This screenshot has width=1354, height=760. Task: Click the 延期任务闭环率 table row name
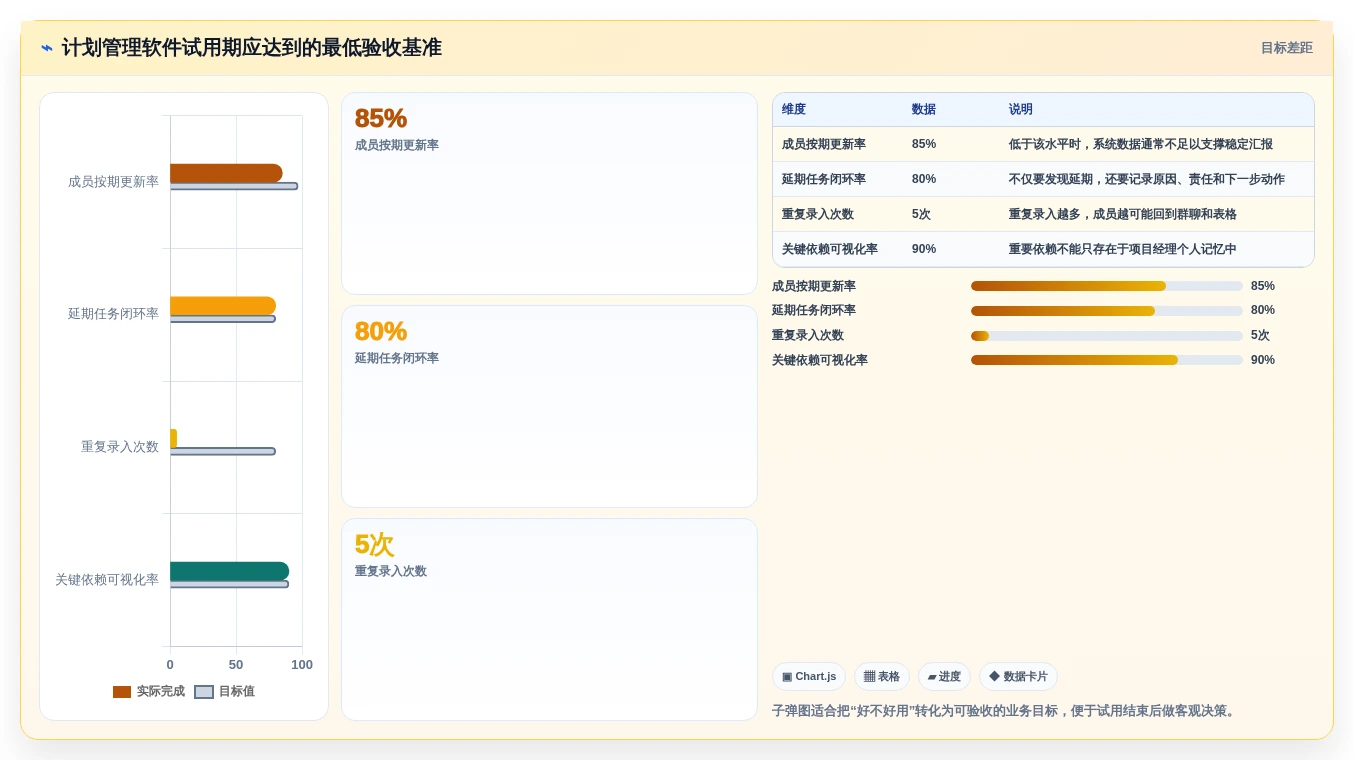[824, 180]
